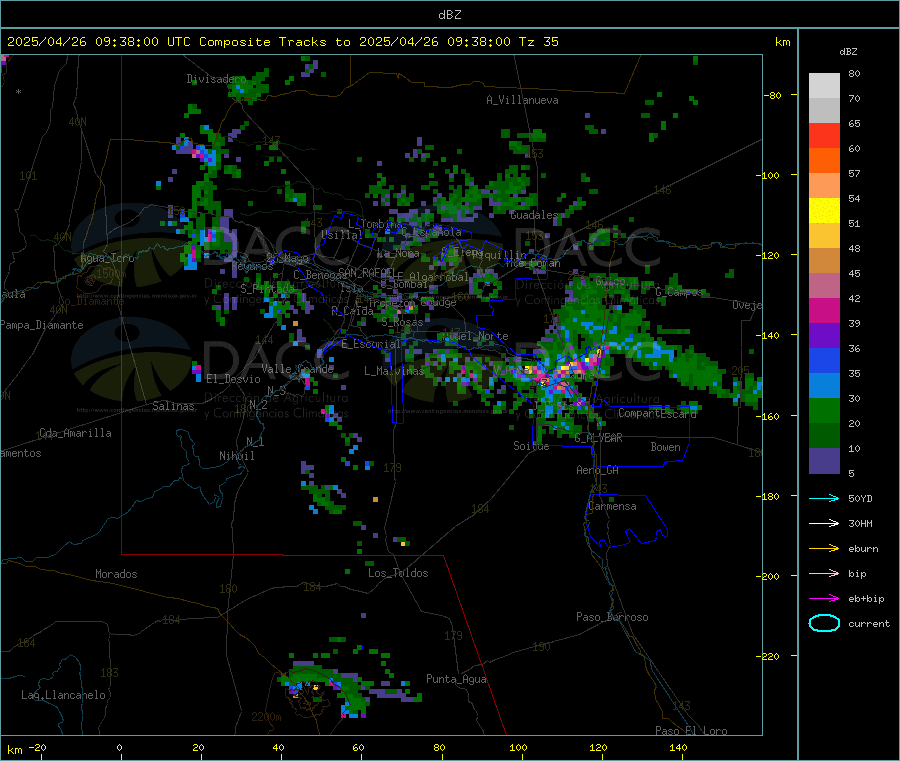Click the Paso_El_Loro place label

[691, 731]
